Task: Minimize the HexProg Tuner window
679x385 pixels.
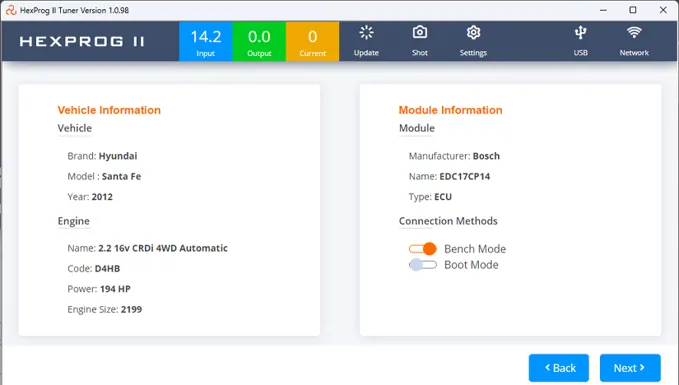Action: (x=603, y=10)
